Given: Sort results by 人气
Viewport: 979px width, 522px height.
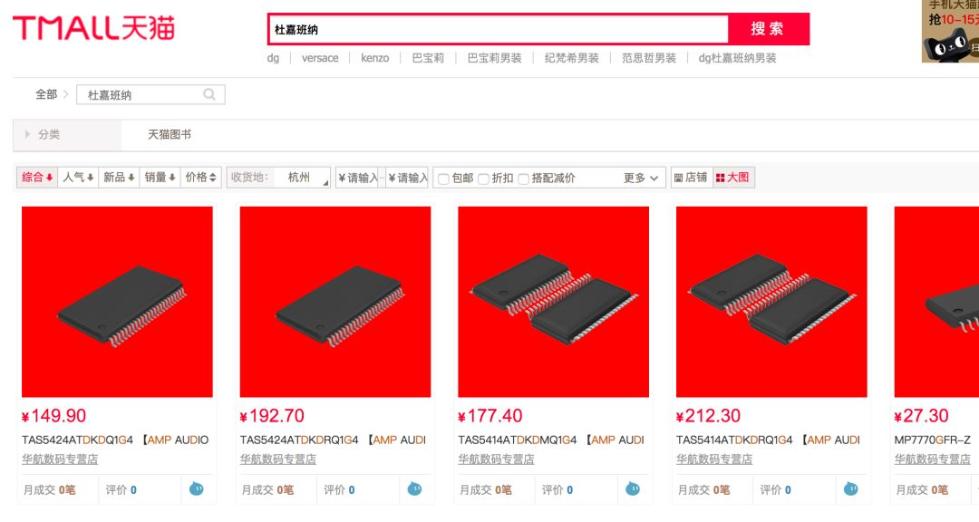Looking at the screenshot, I should click(x=78, y=177).
